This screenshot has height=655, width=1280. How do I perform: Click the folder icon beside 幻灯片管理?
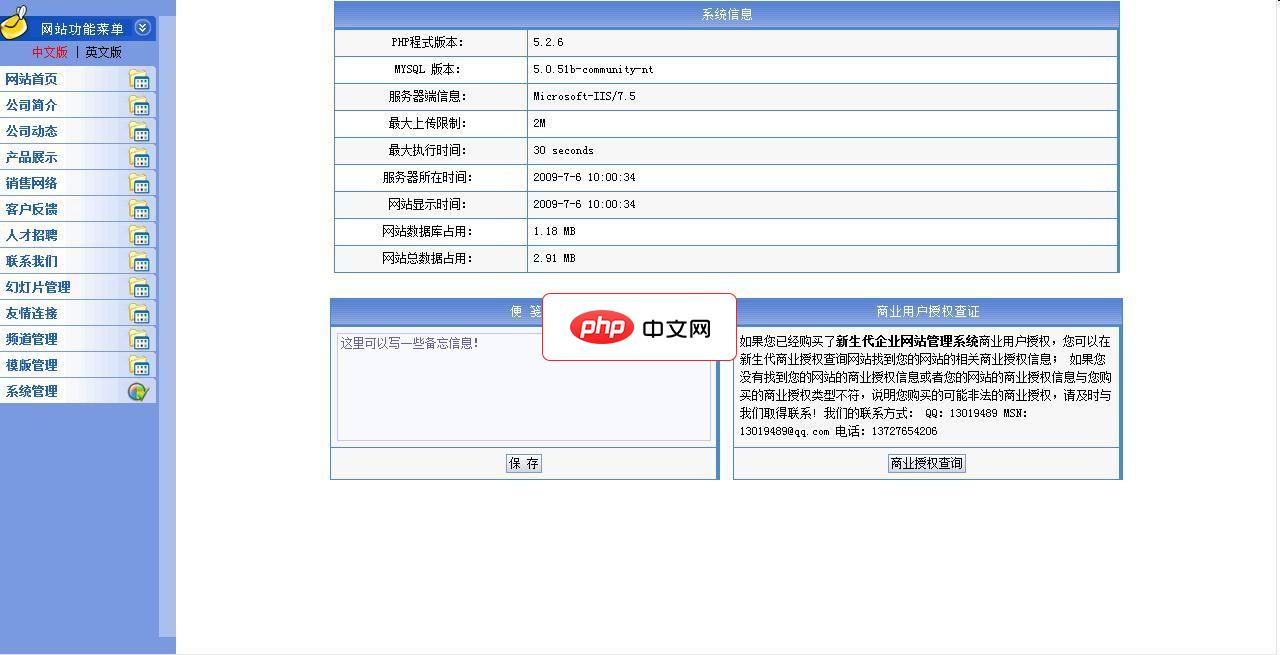point(139,288)
